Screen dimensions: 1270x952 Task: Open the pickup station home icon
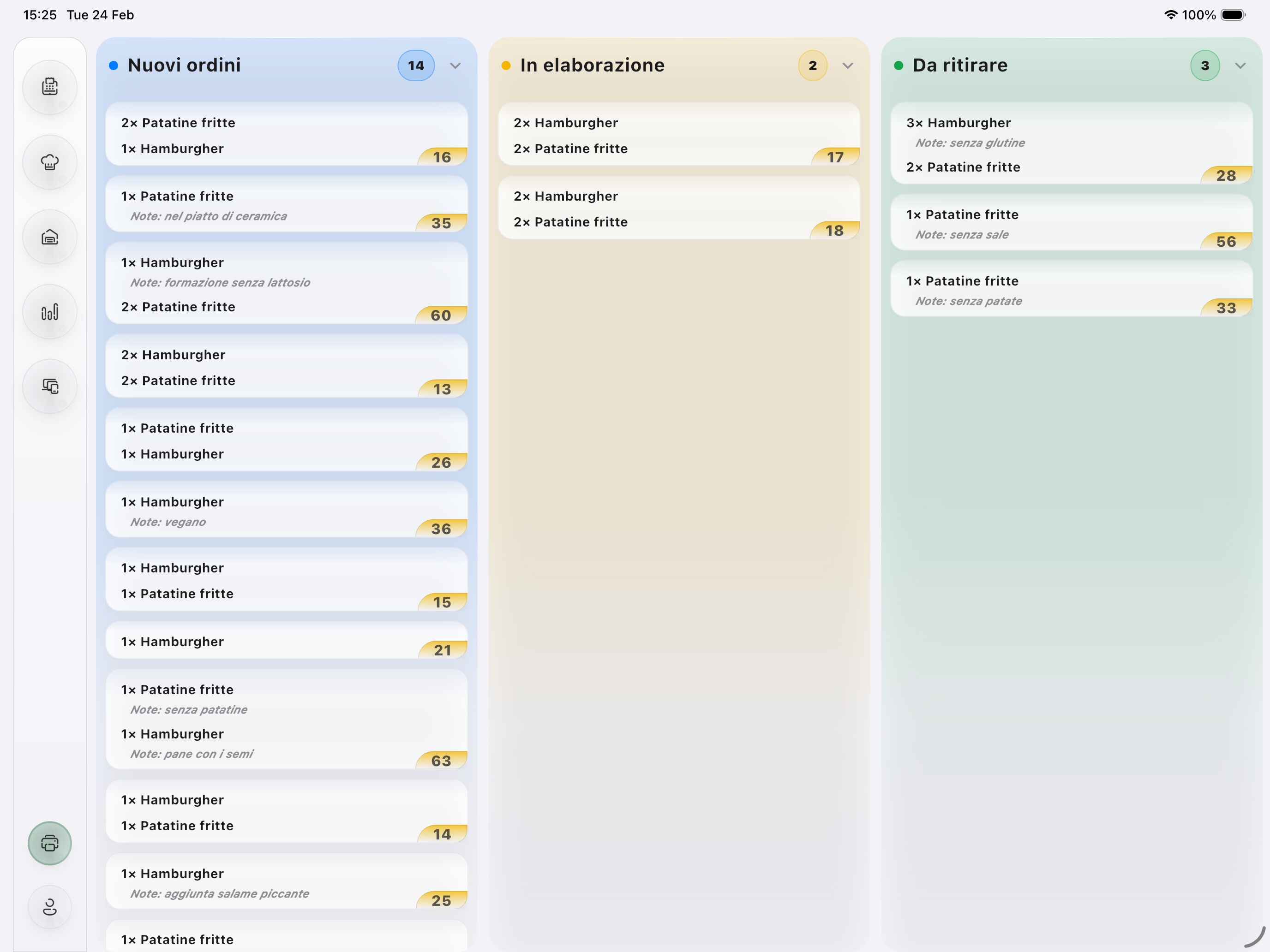[50, 237]
